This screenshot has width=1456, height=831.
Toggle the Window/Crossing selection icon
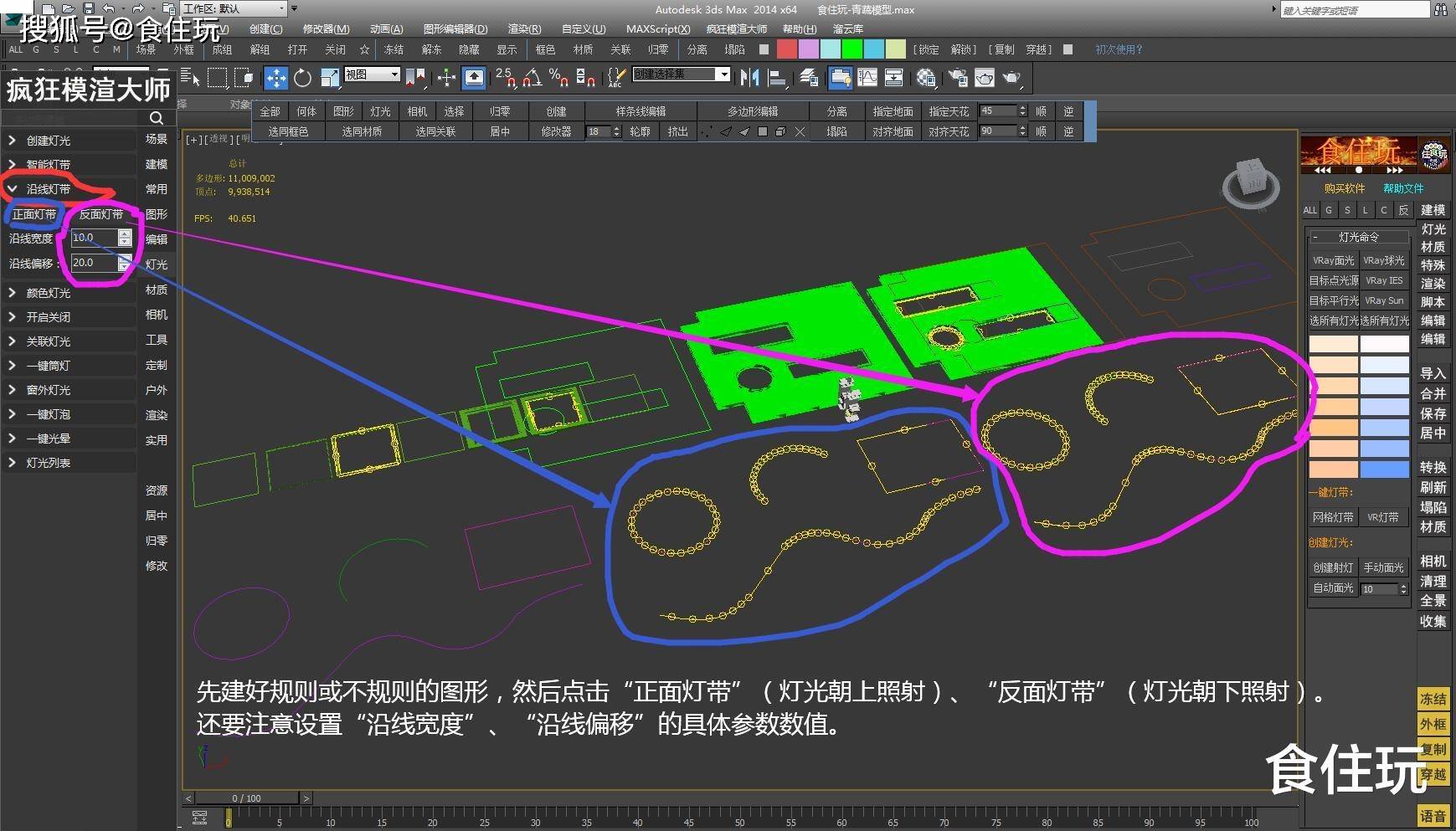(x=244, y=78)
